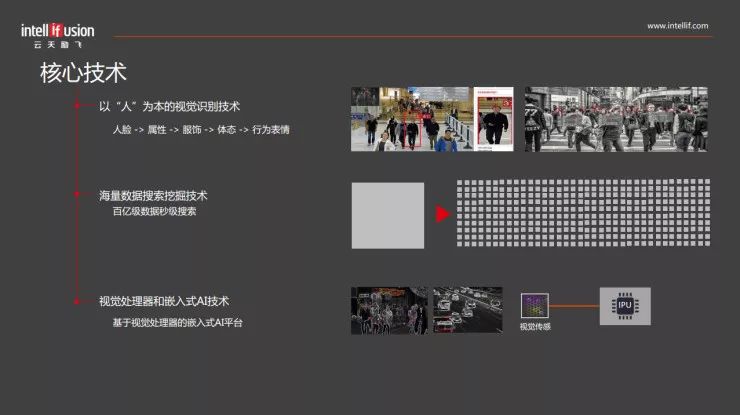Open the www.intellif.com link

point(677,26)
